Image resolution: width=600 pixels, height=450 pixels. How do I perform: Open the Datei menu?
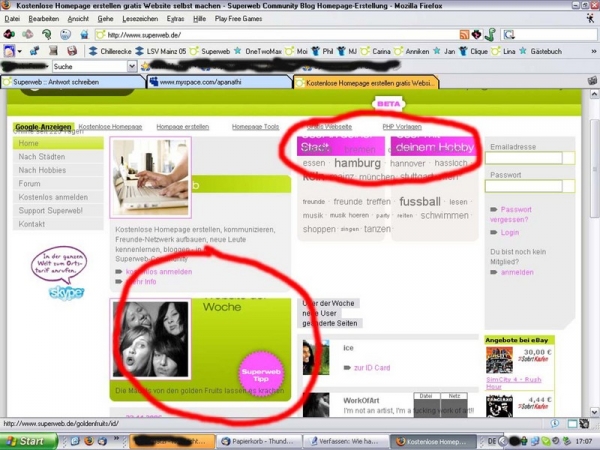[x=12, y=19]
